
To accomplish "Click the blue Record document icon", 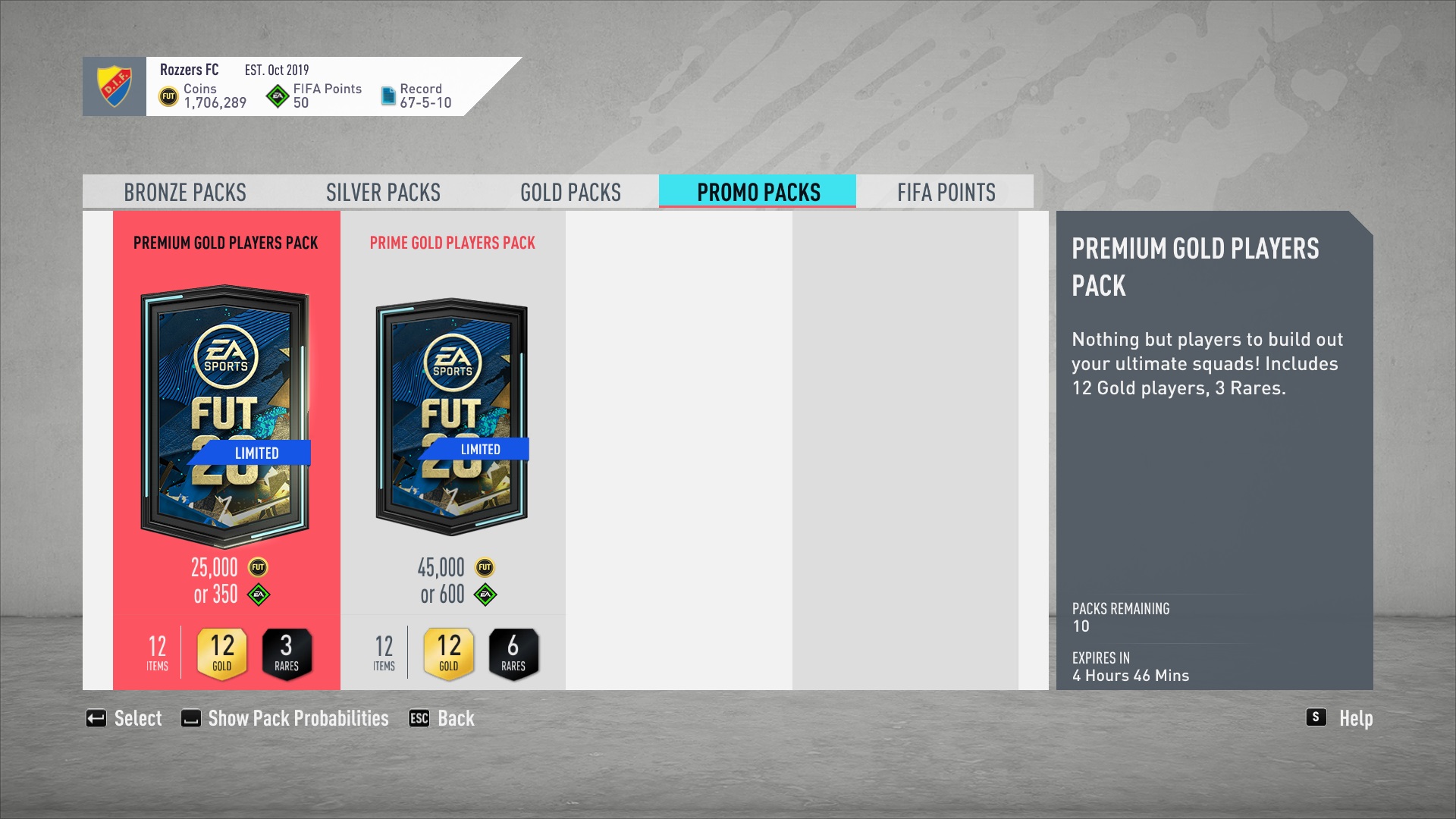I will point(388,96).
